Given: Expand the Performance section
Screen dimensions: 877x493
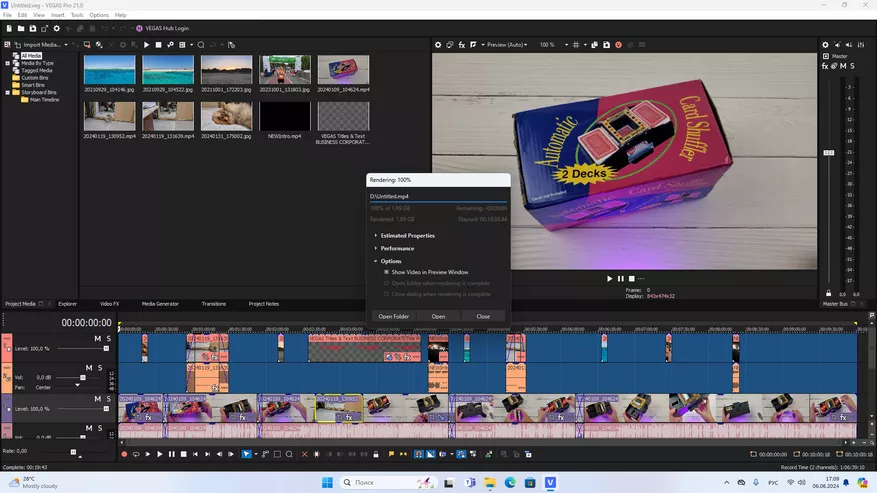Looking at the screenshot, I should pyautogui.click(x=397, y=248).
